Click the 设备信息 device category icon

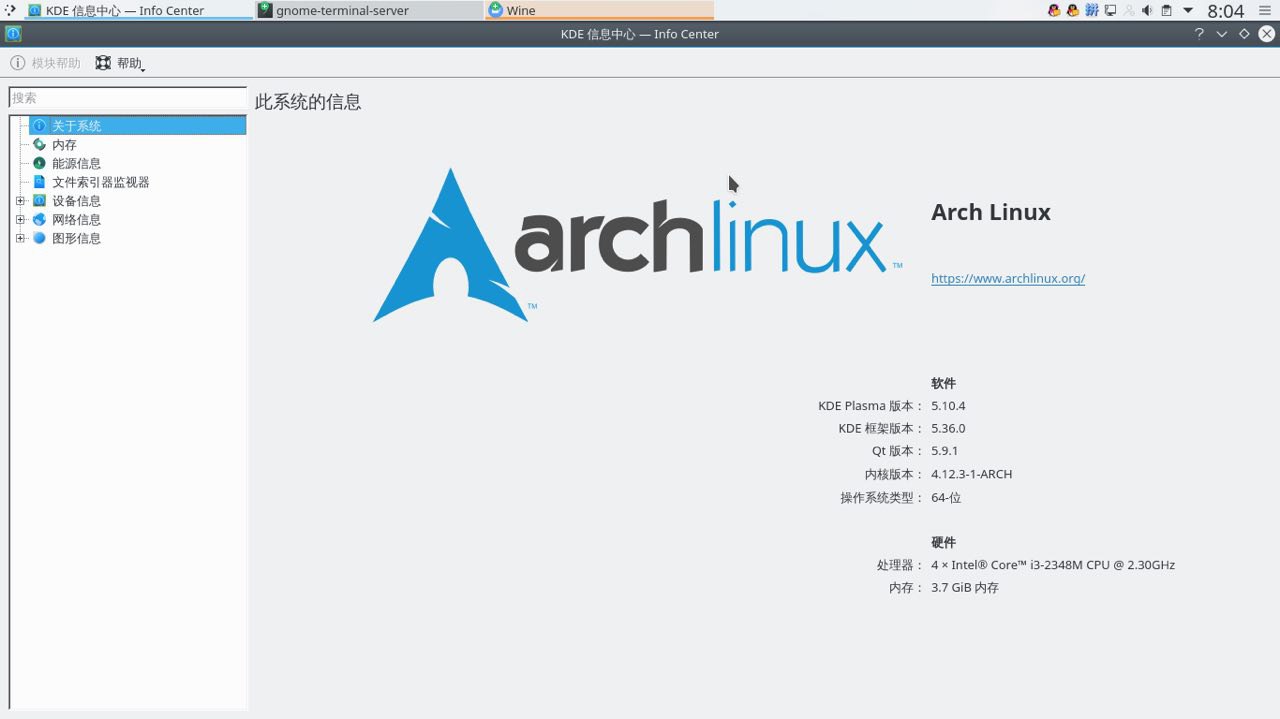coord(40,201)
